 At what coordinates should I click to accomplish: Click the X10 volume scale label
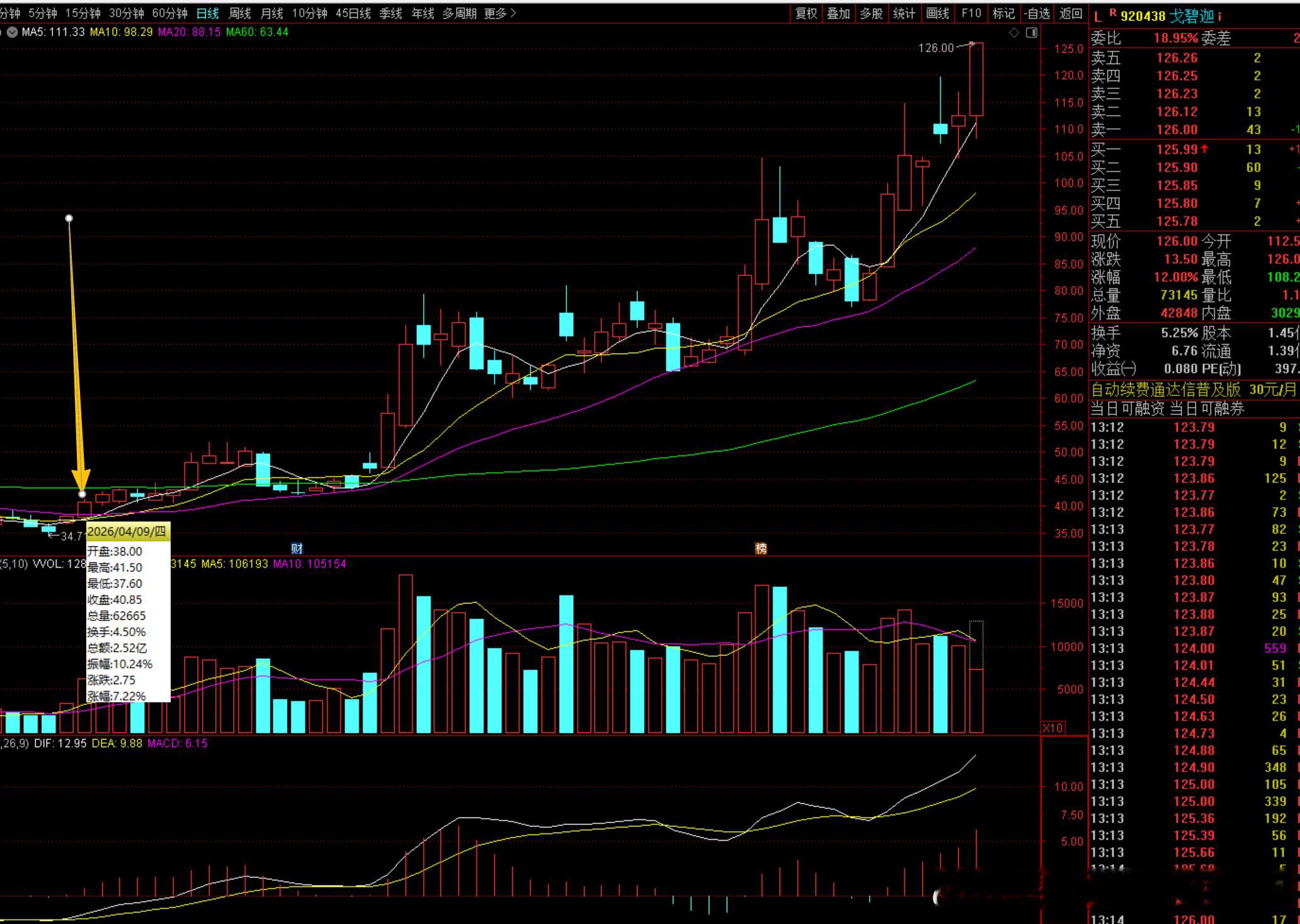tap(1052, 727)
